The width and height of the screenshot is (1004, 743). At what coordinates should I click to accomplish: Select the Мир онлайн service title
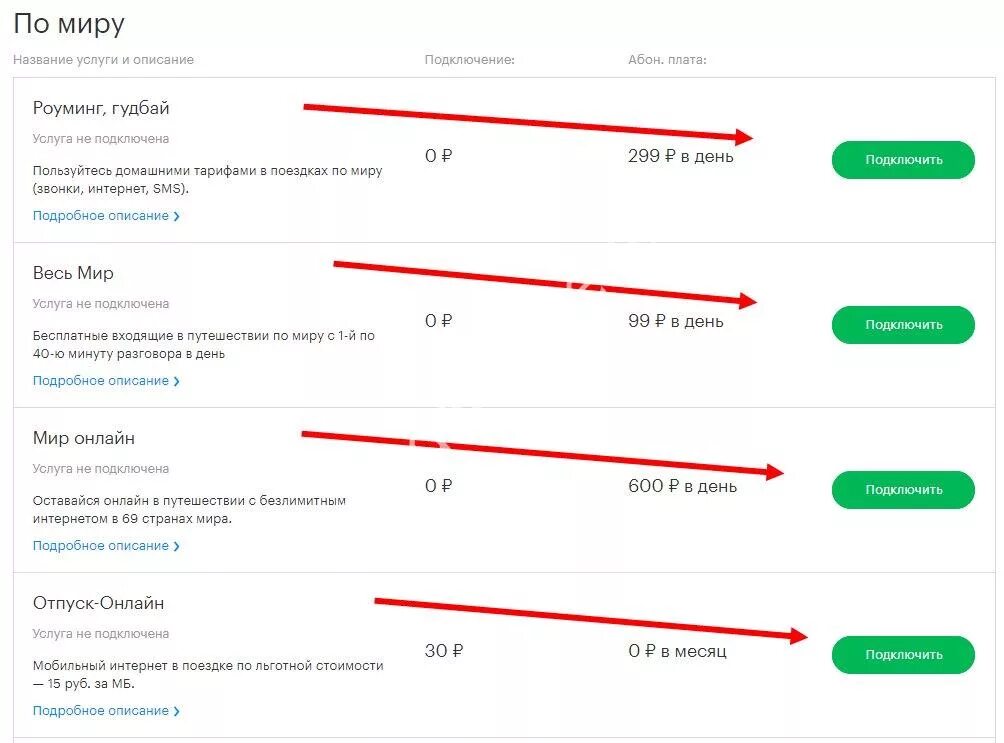(84, 438)
